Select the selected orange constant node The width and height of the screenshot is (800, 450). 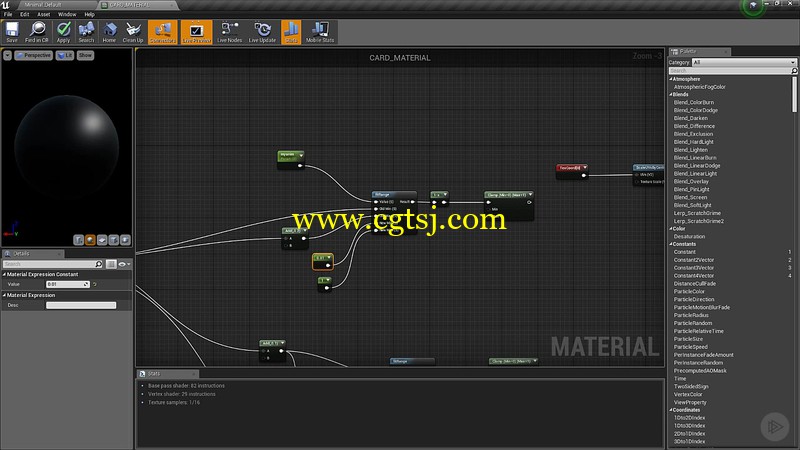click(322, 261)
